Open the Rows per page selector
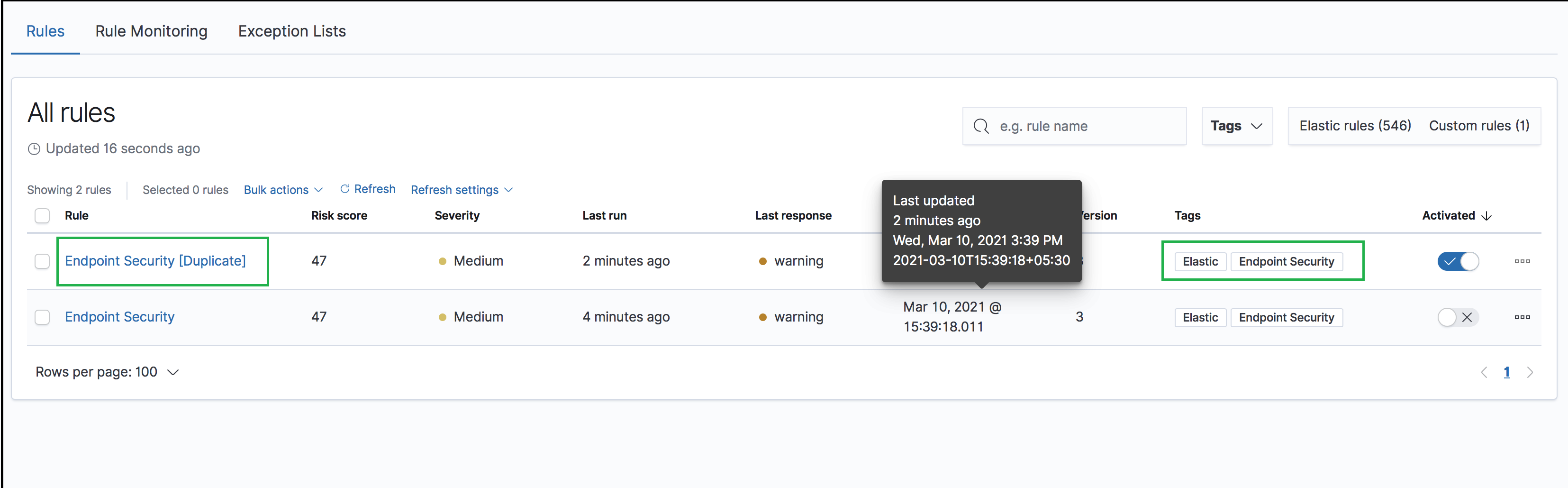The height and width of the screenshot is (488, 1568). [x=107, y=372]
